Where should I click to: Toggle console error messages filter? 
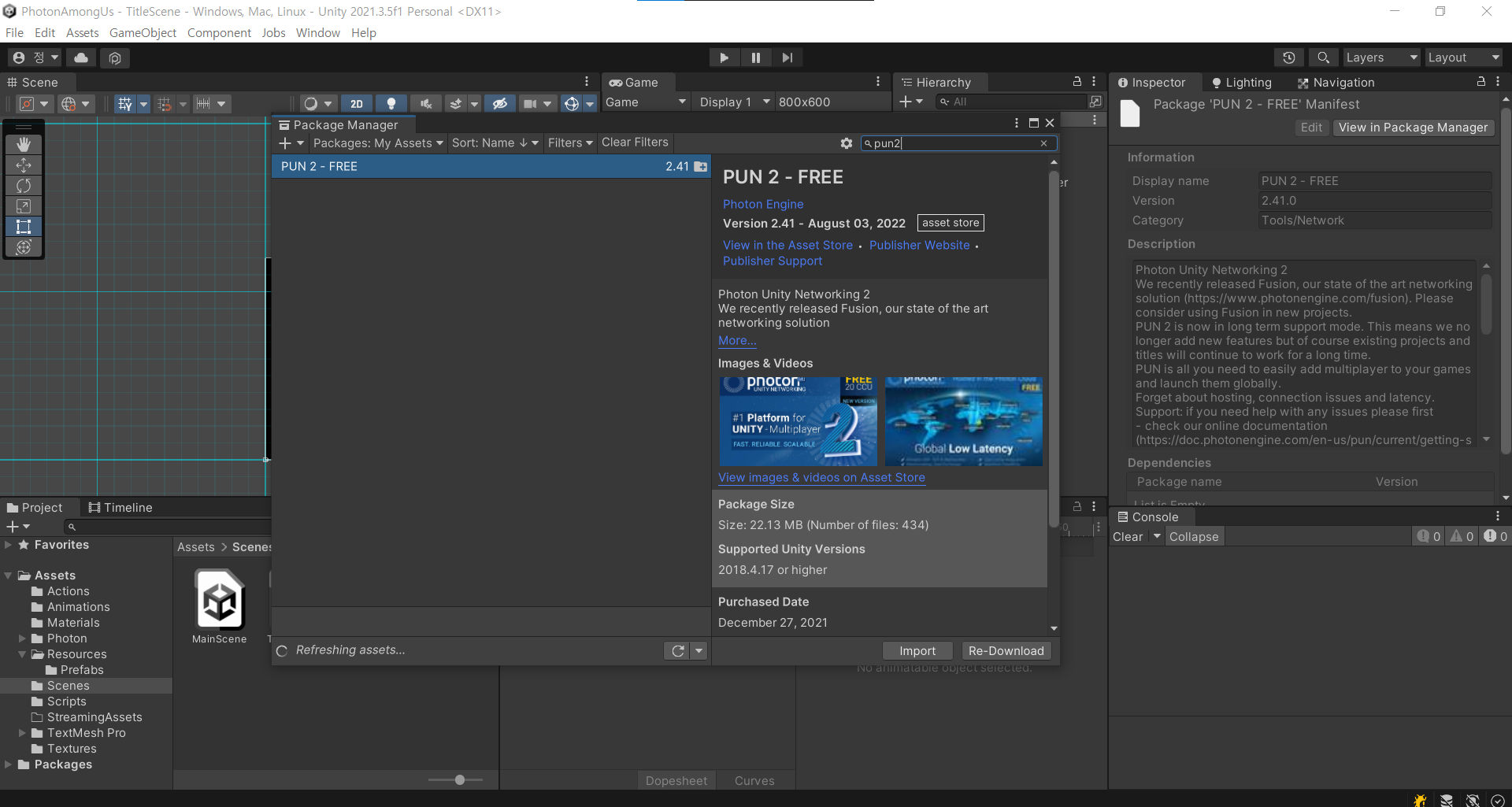coord(1495,536)
